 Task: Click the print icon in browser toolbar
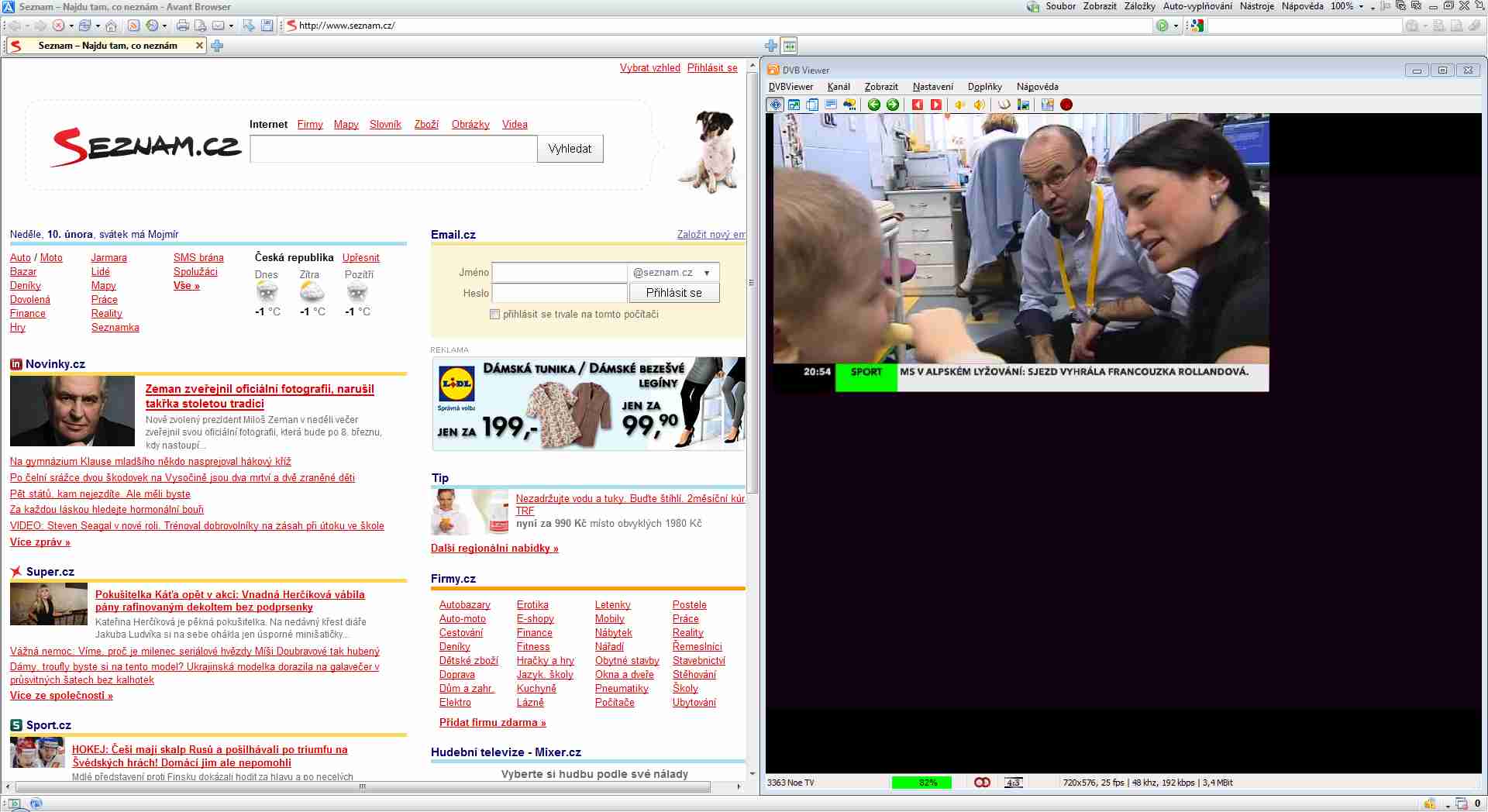click(183, 26)
